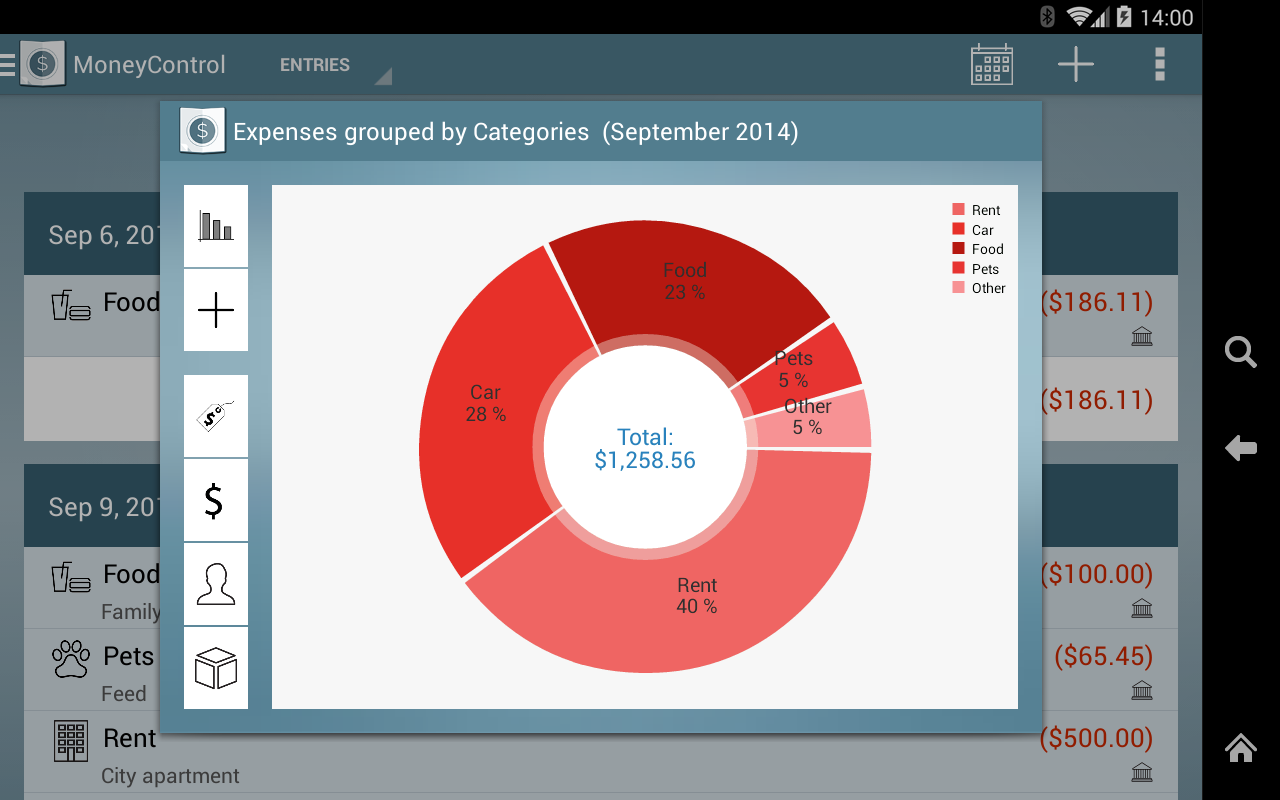Open the three-dot overflow menu
Viewport: 1280px width, 800px height.
coord(1159,64)
